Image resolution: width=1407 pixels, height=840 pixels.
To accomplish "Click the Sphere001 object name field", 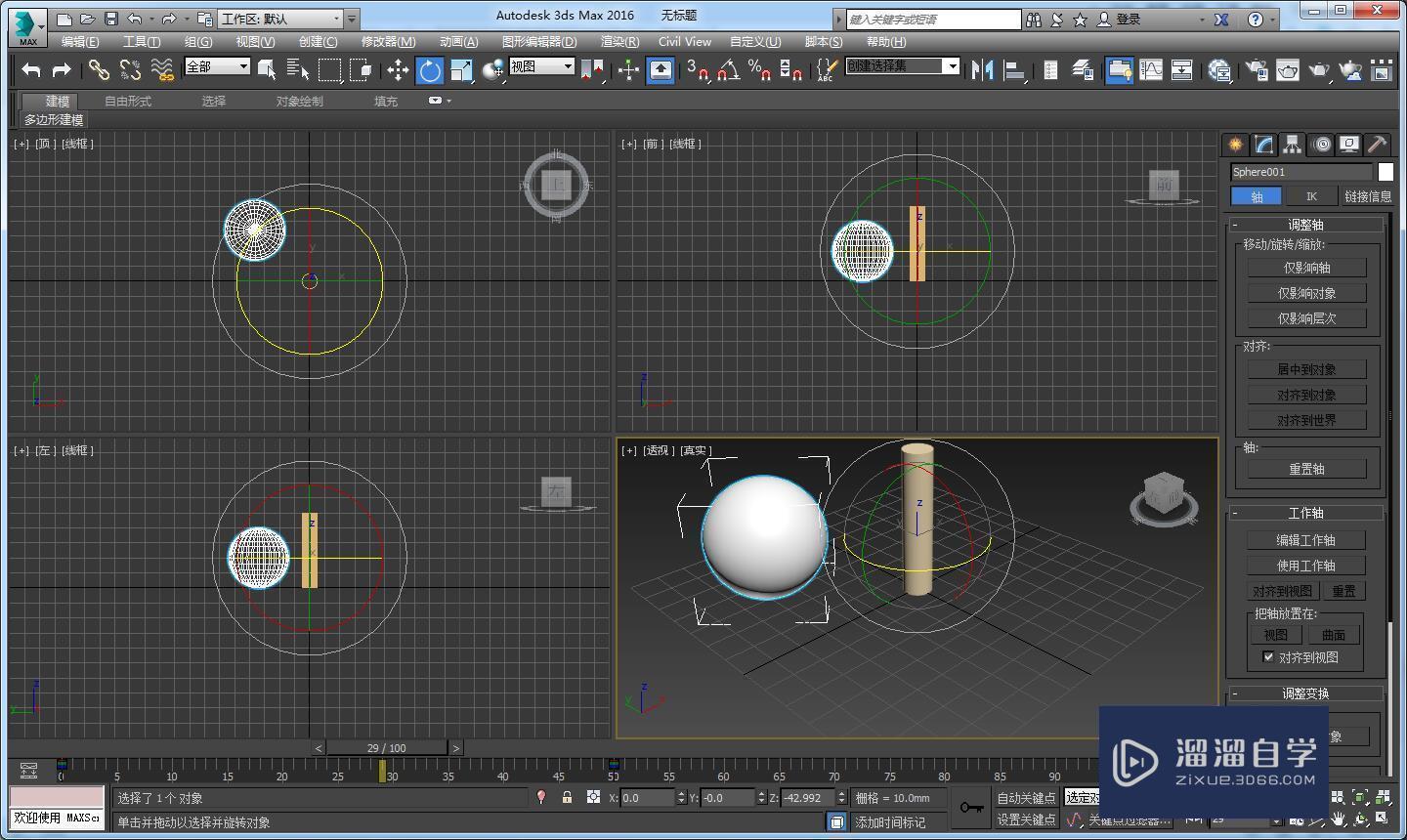I will tap(1300, 172).
